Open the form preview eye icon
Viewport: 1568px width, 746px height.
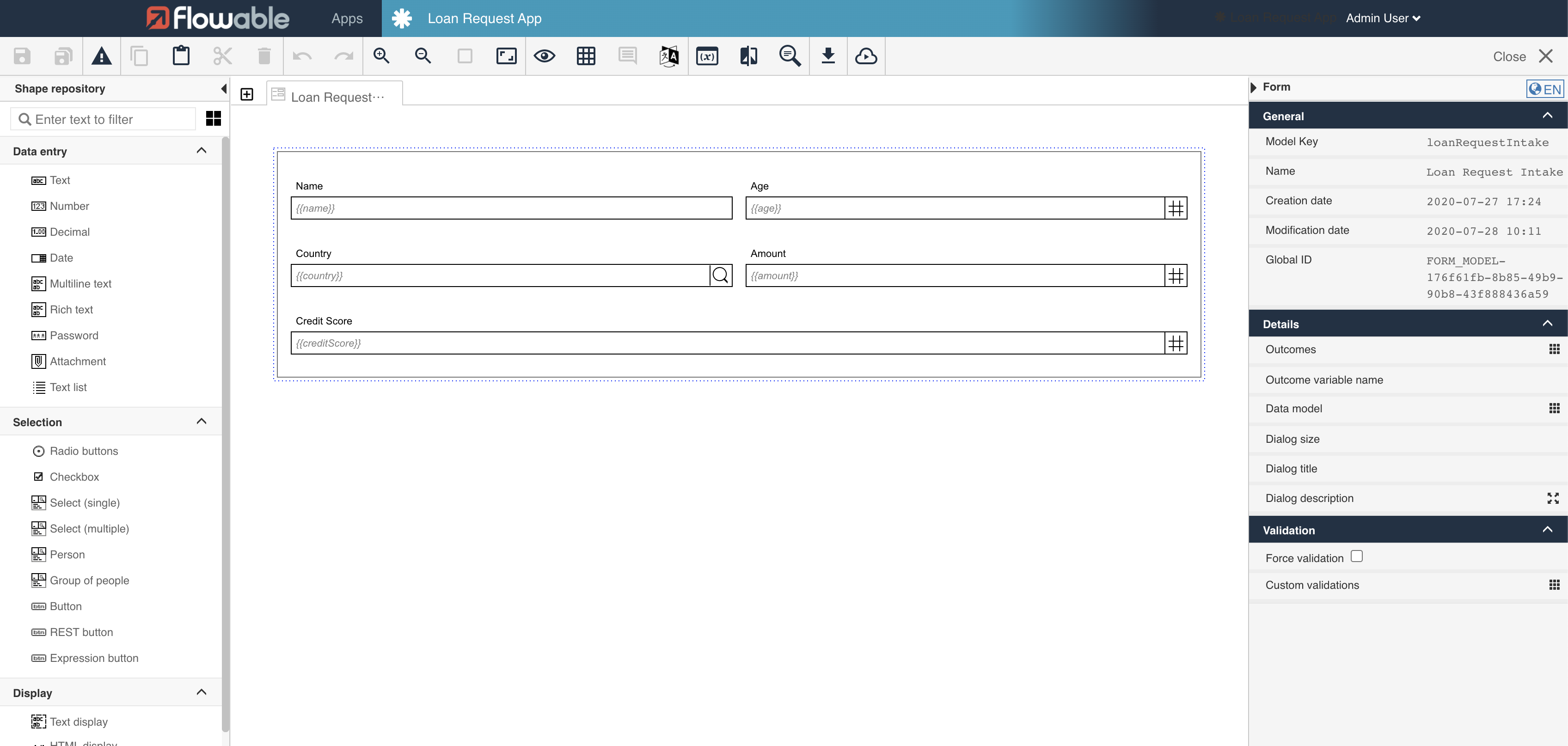pos(545,55)
